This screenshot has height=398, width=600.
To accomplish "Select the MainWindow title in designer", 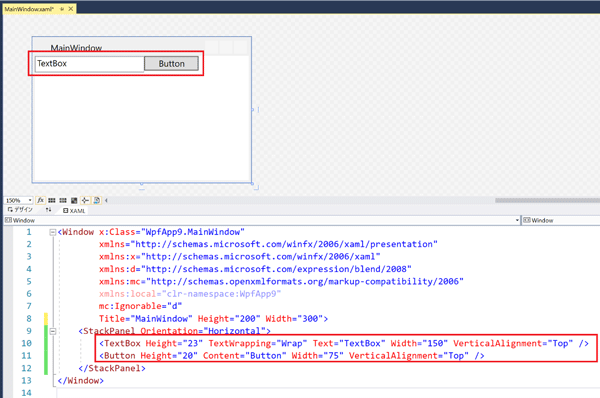I will (x=76, y=48).
